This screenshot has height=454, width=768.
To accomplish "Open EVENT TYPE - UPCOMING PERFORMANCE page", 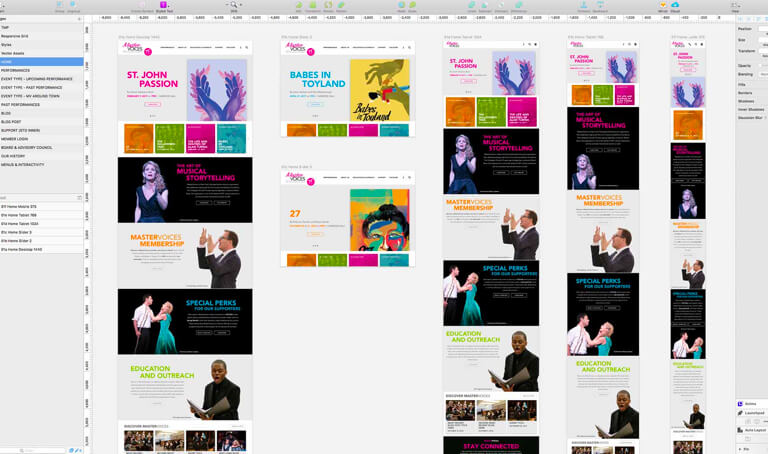I will coord(42,79).
